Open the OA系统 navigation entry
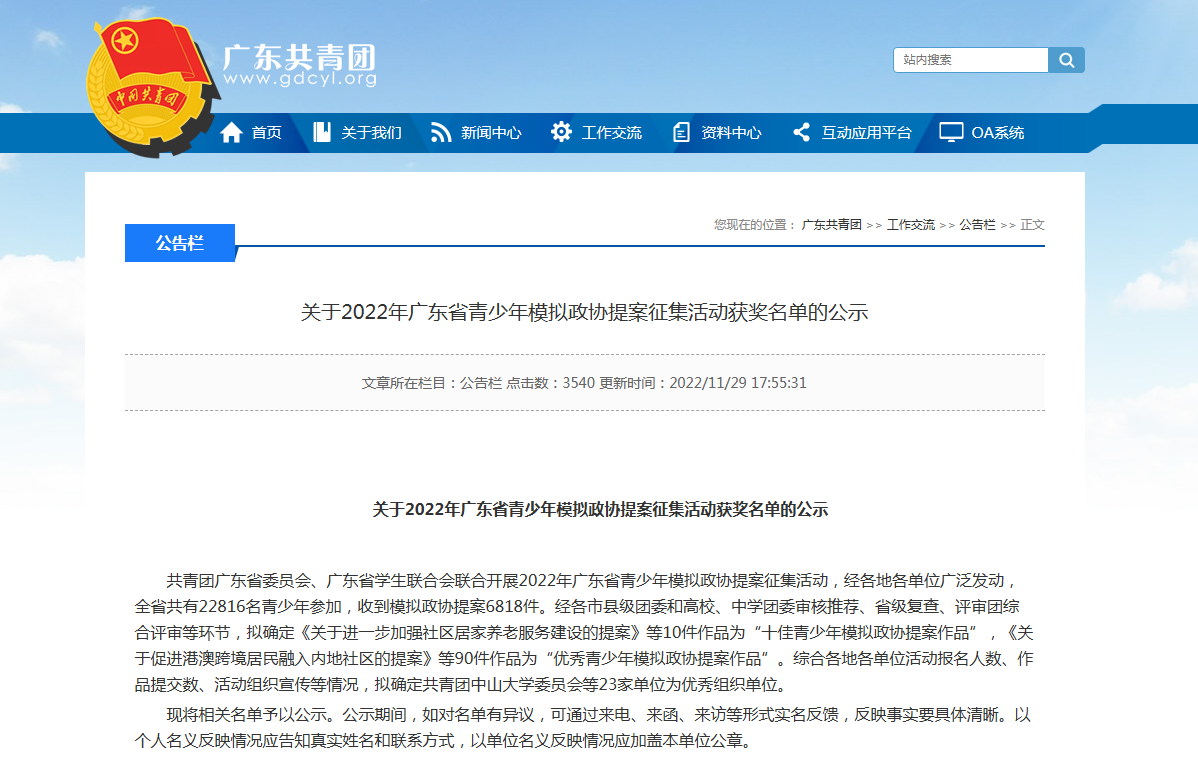This screenshot has width=1198, height=760. point(997,132)
